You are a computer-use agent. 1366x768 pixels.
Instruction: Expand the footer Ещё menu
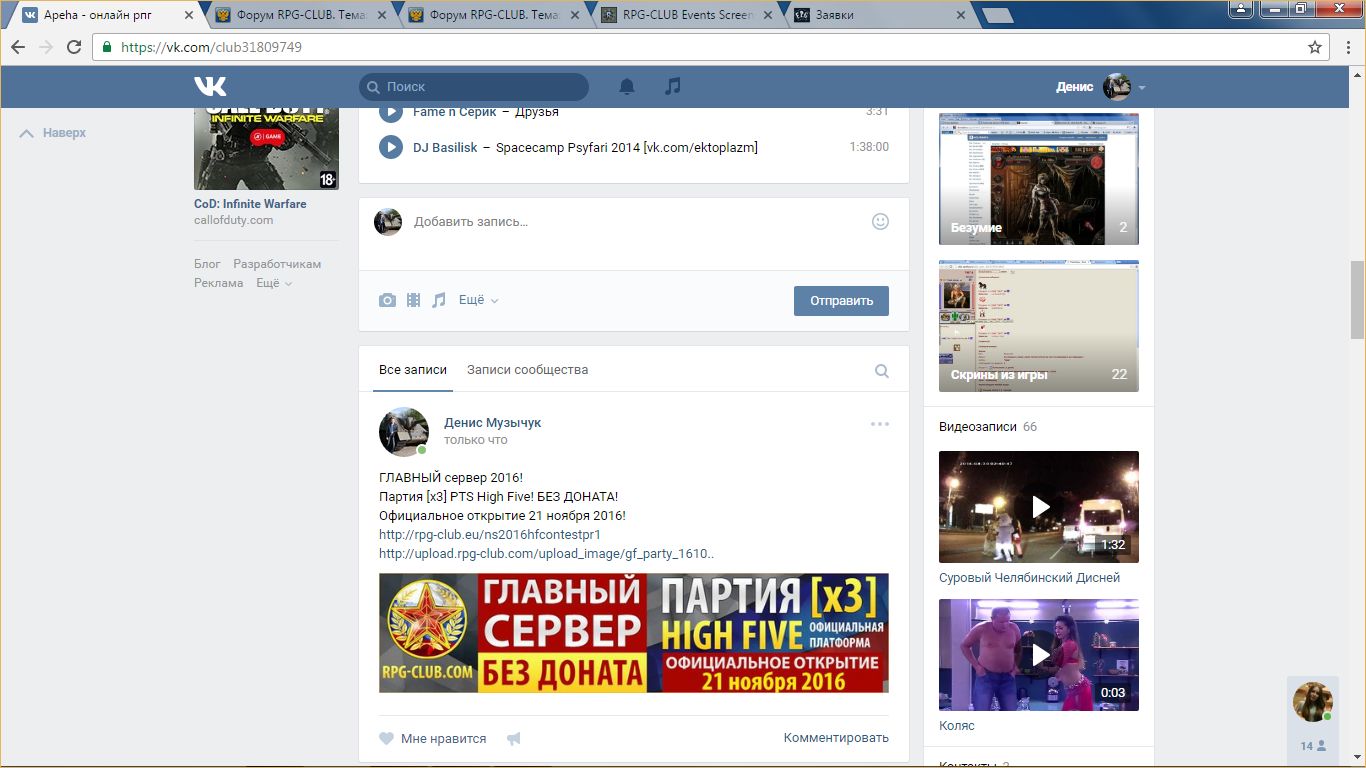pyautogui.click(x=273, y=283)
